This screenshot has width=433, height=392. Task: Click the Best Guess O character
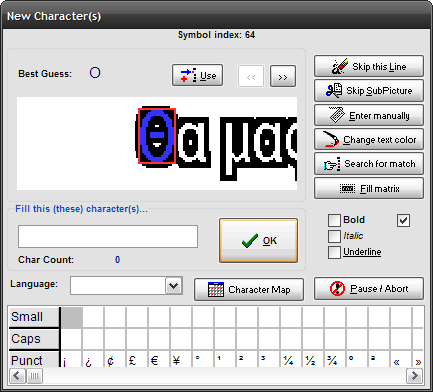coord(95,73)
